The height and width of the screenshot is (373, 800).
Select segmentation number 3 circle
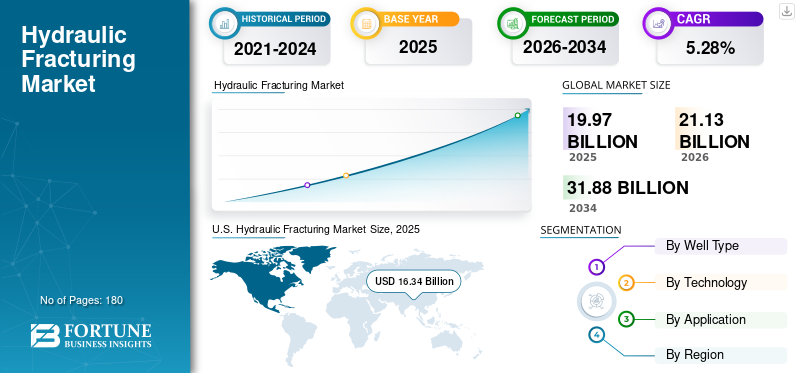tap(627, 319)
